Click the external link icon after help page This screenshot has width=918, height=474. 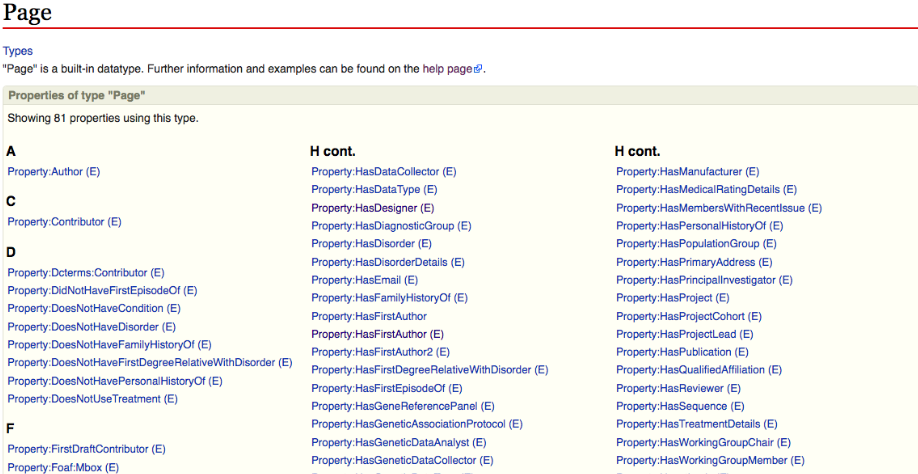[x=478, y=70]
